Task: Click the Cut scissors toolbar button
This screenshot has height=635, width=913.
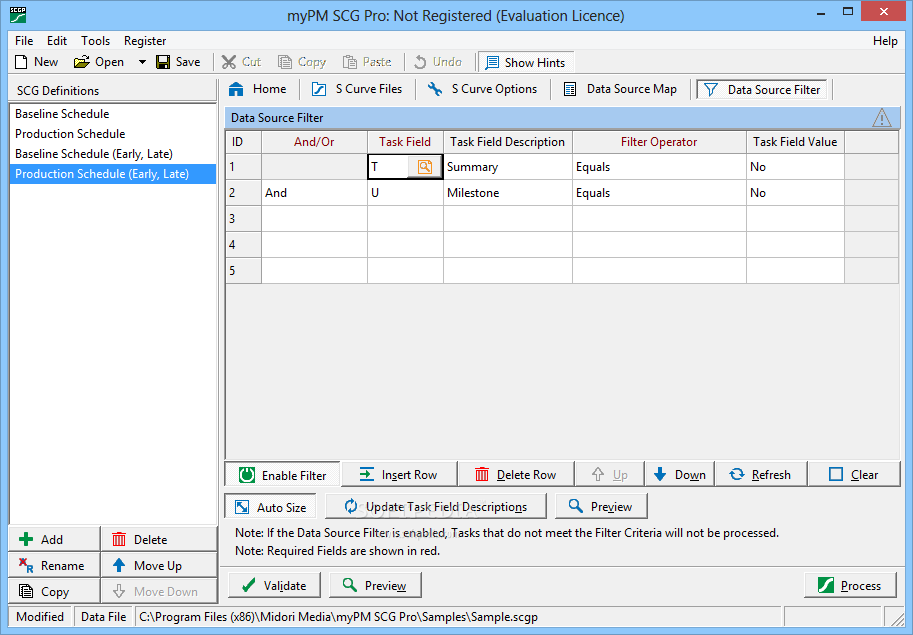Action: 241,62
